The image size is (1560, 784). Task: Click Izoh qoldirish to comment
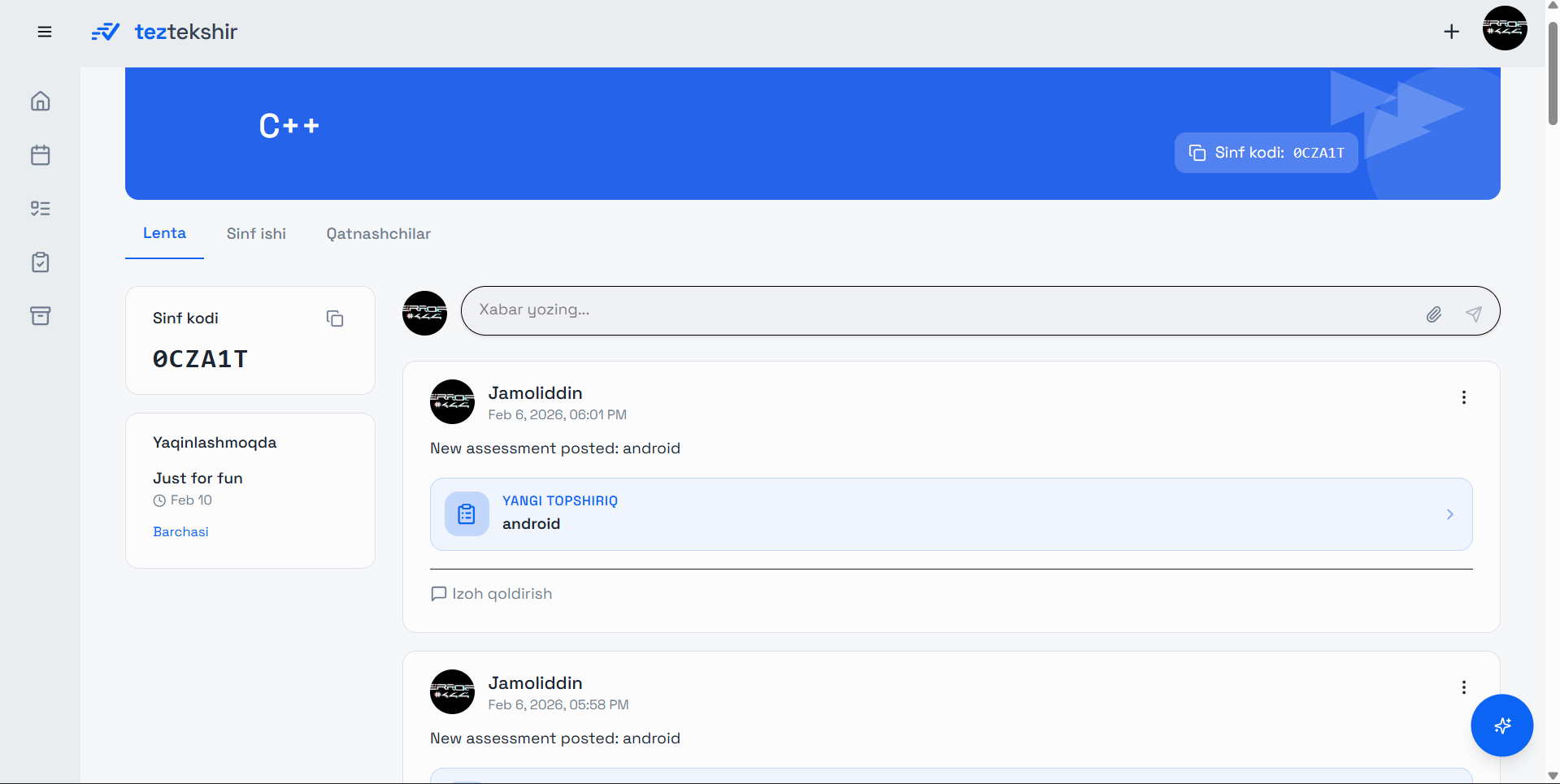[x=492, y=594]
